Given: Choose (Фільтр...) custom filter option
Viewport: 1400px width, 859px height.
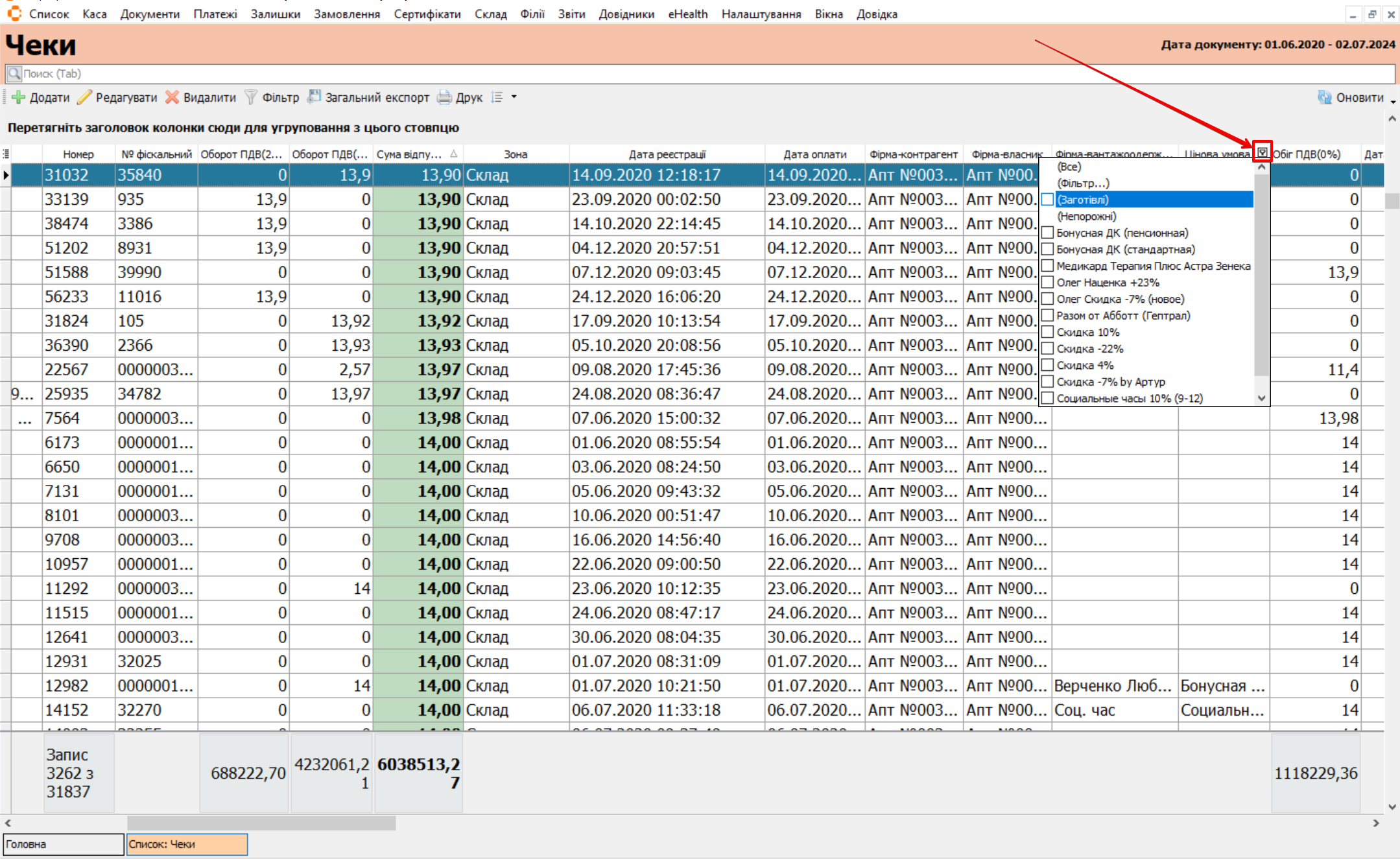Looking at the screenshot, I should pos(1083,183).
